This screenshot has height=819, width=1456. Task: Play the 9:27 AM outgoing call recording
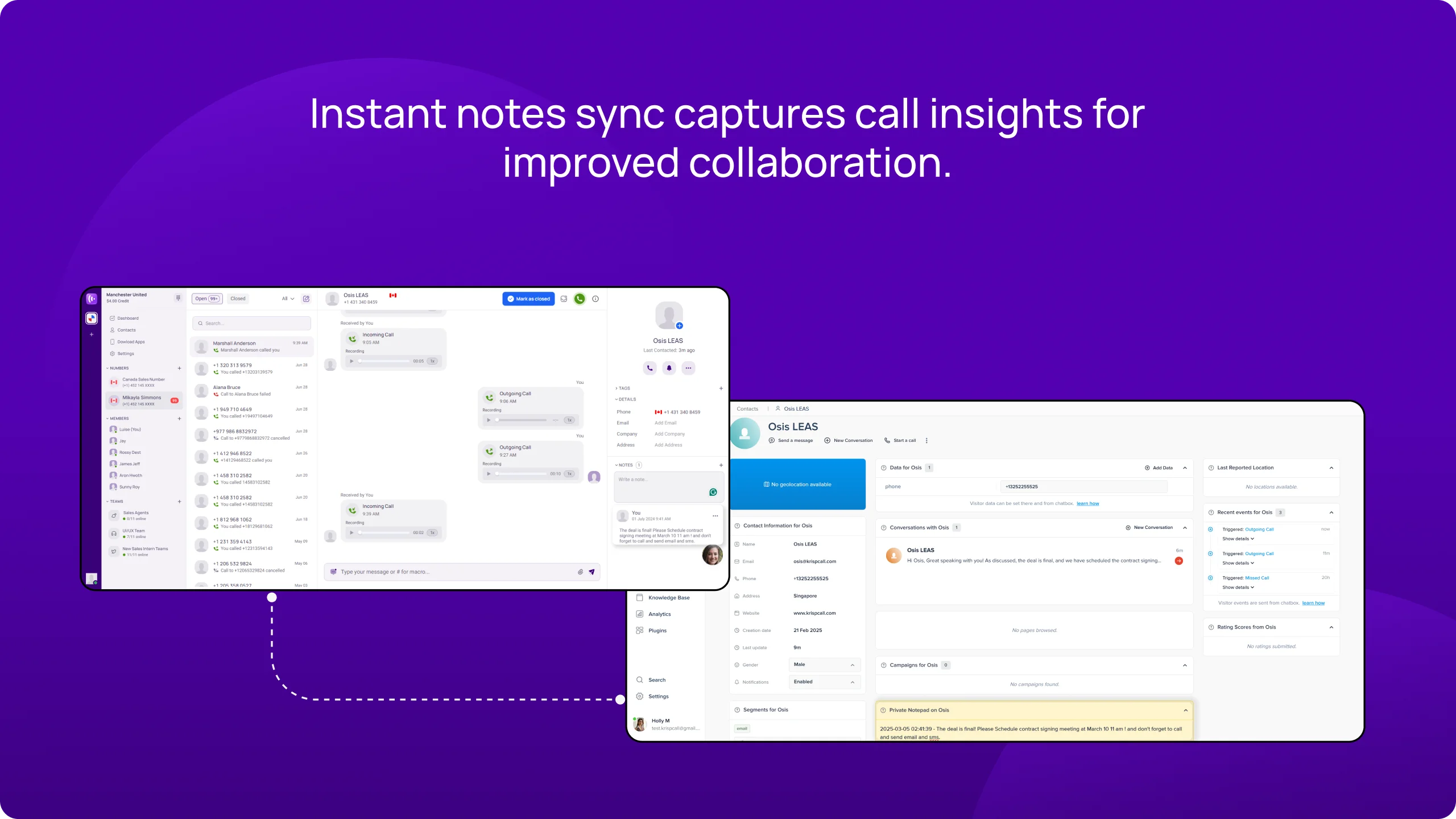click(x=489, y=474)
